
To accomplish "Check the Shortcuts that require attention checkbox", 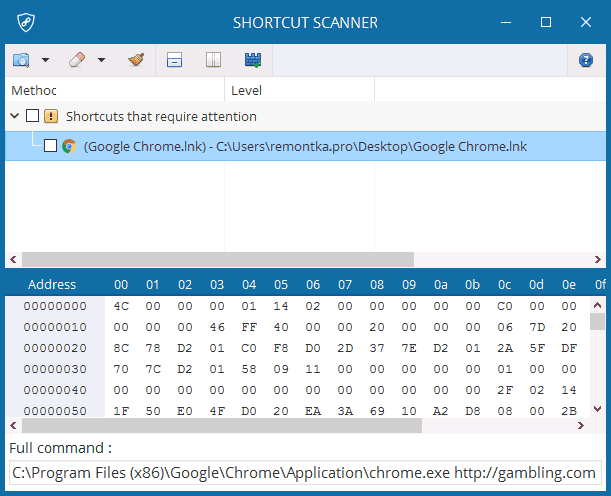I will pyautogui.click(x=32, y=116).
